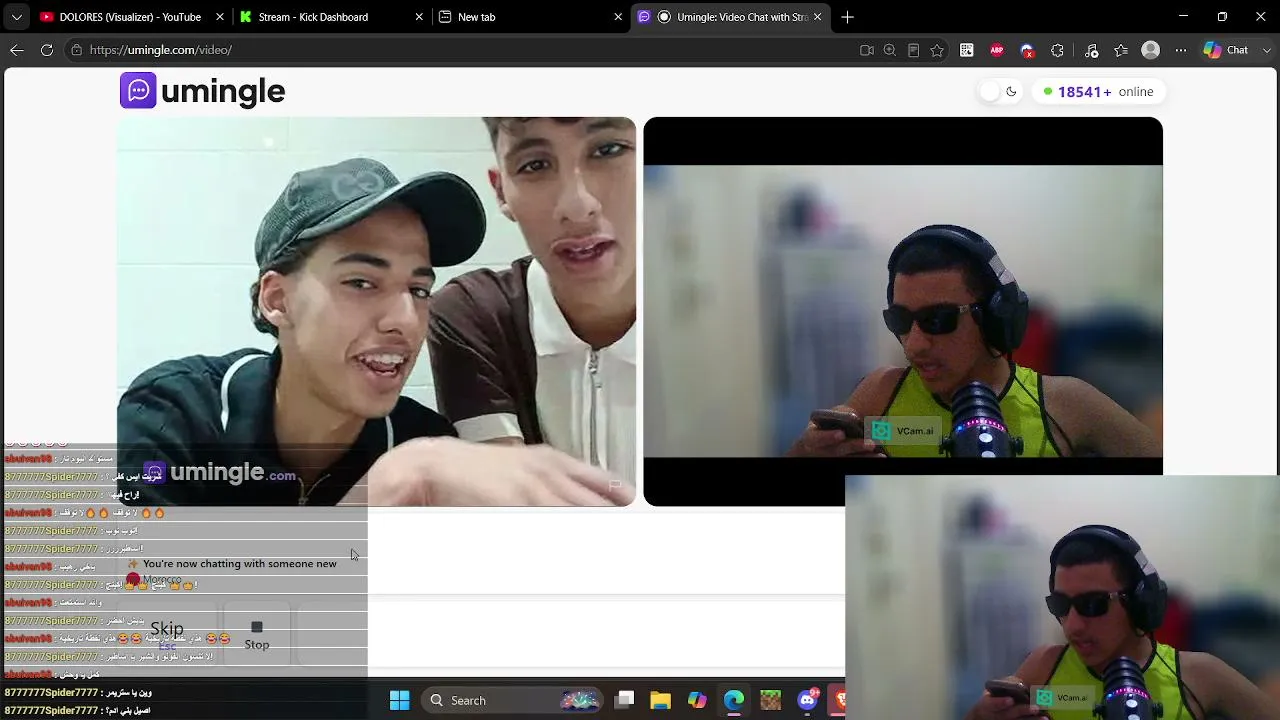Image resolution: width=1280 pixels, height=720 pixels.
Task: Click the 18541+ online counter badge
Action: coord(1098,92)
